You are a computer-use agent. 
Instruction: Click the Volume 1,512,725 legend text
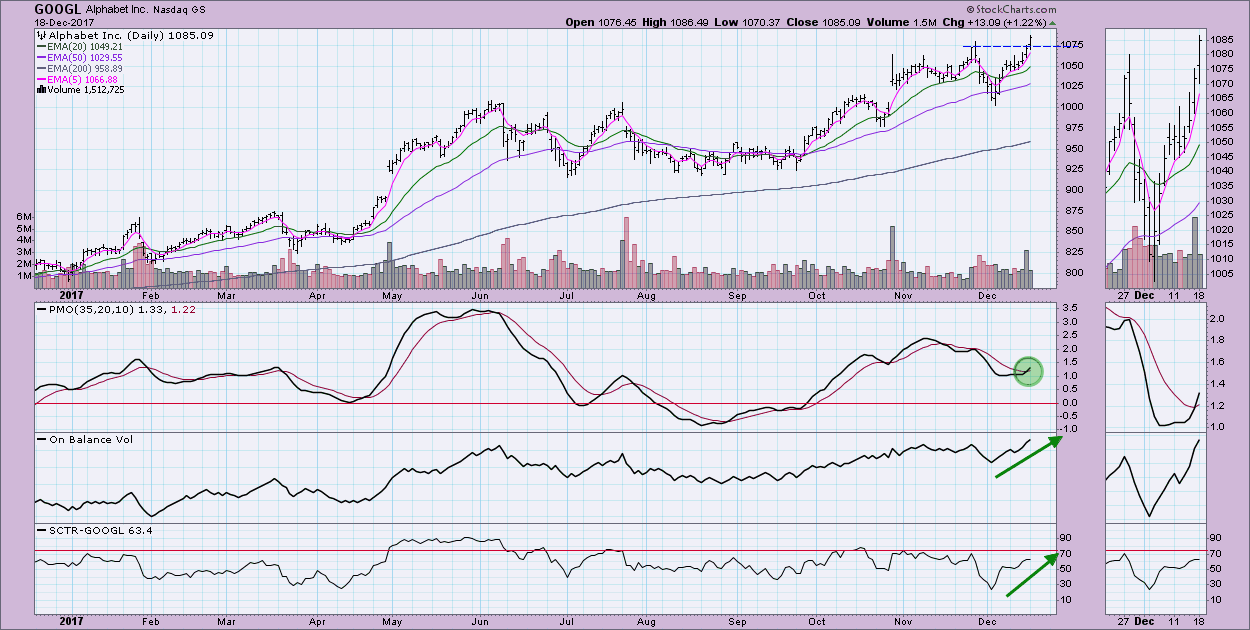(88, 90)
